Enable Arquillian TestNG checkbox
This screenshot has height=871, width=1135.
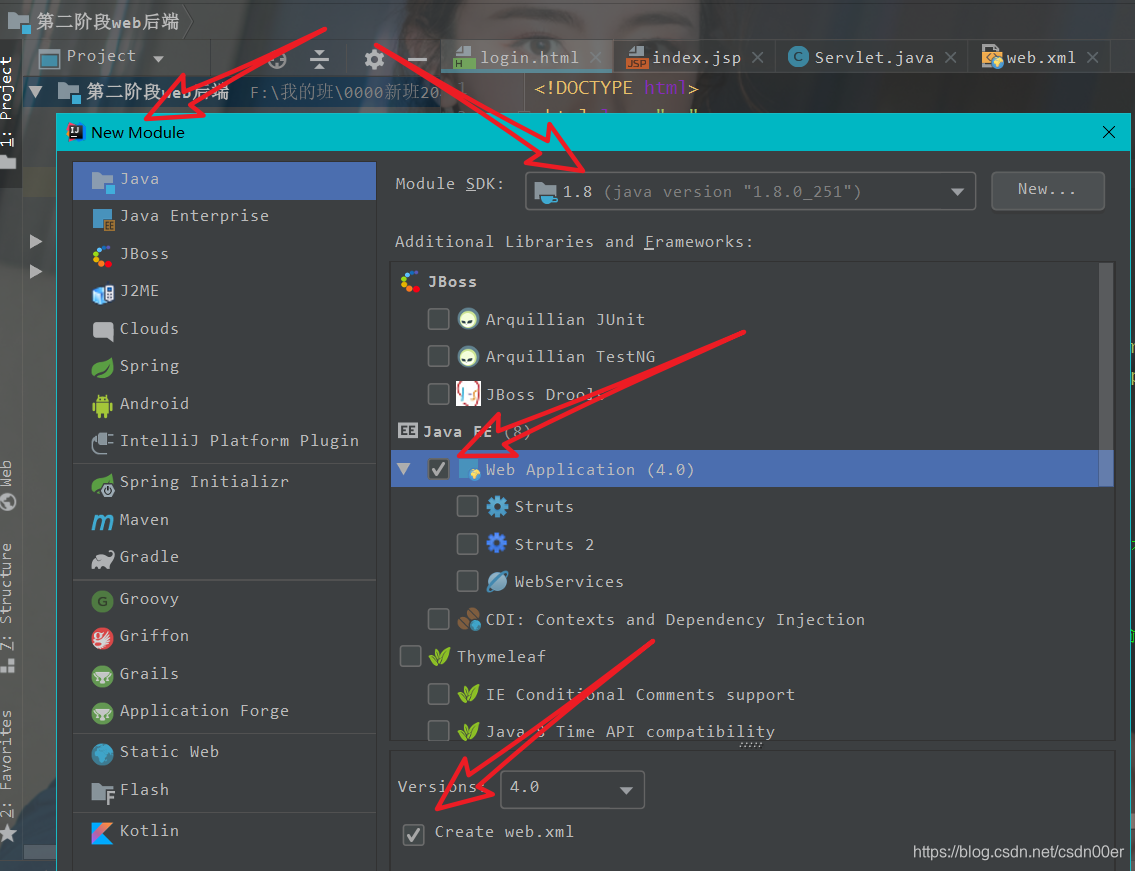[439, 356]
